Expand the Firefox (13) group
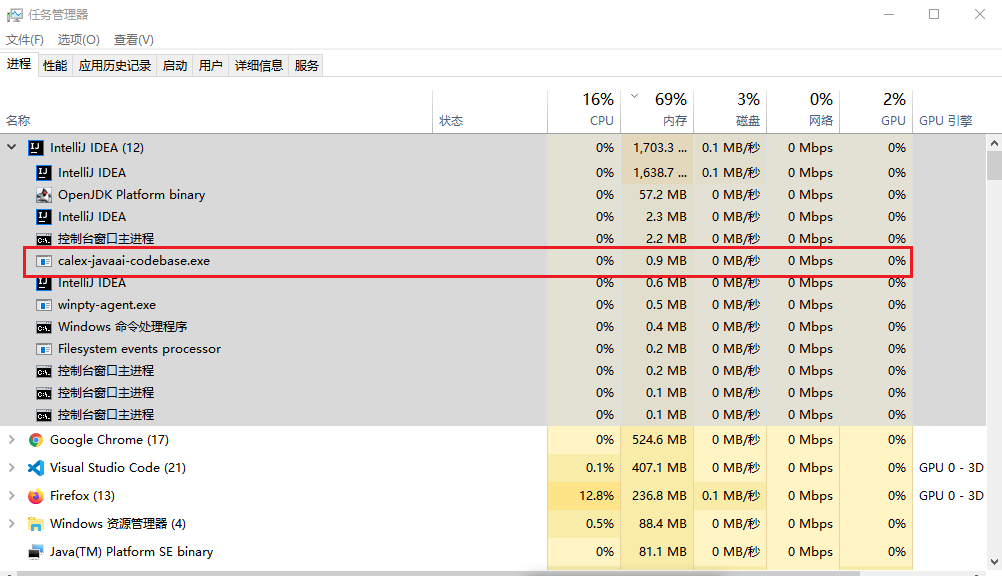 click(12, 495)
